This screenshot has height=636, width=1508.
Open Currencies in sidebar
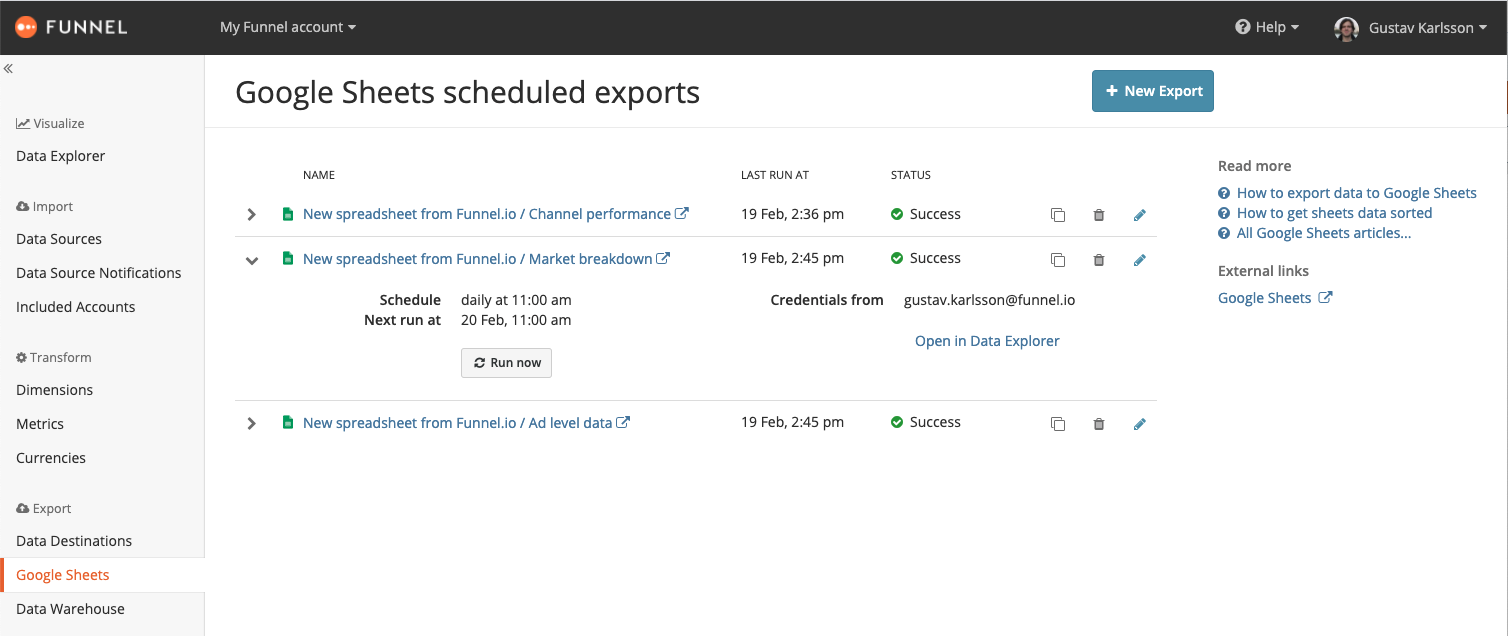51,458
